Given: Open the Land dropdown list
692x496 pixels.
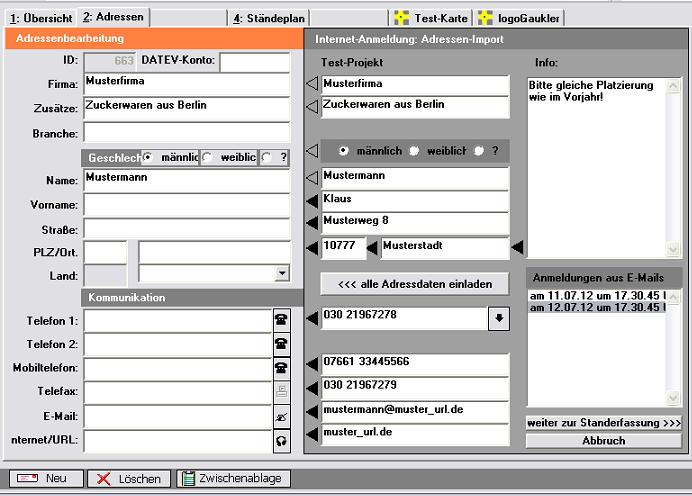Looking at the screenshot, I should (x=282, y=273).
